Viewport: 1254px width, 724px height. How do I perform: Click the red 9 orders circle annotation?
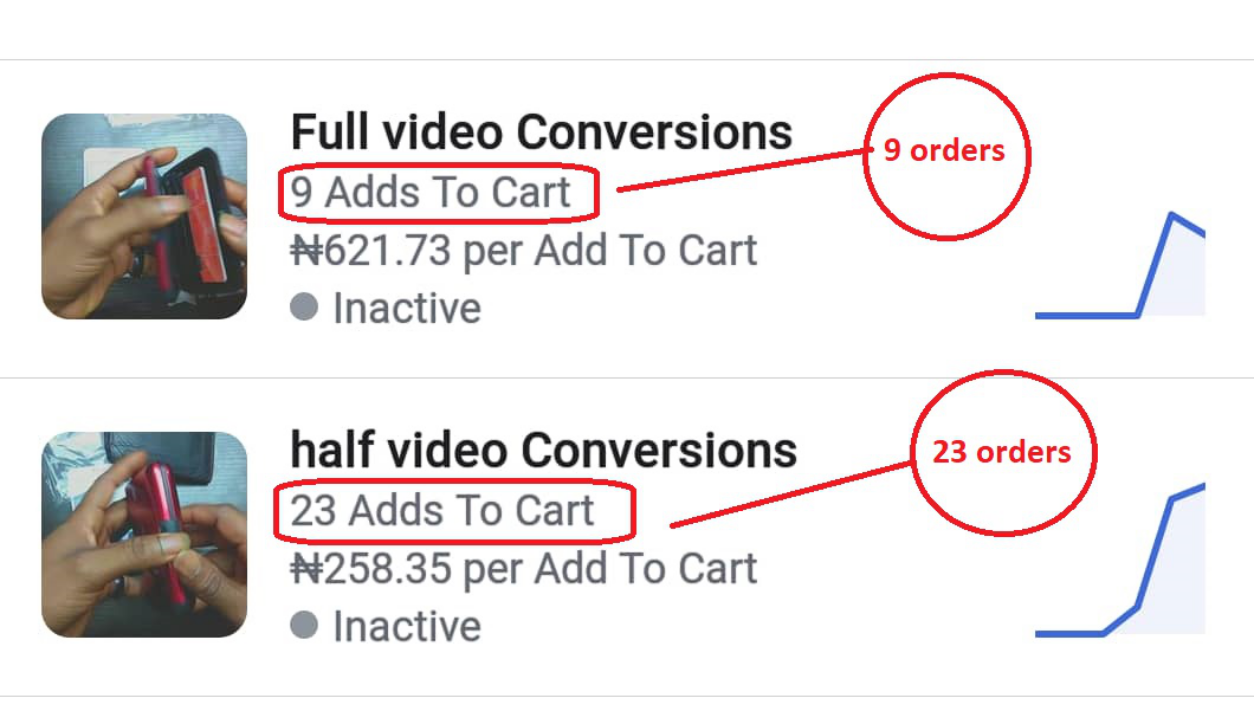pyautogui.click(x=946, y=155)
